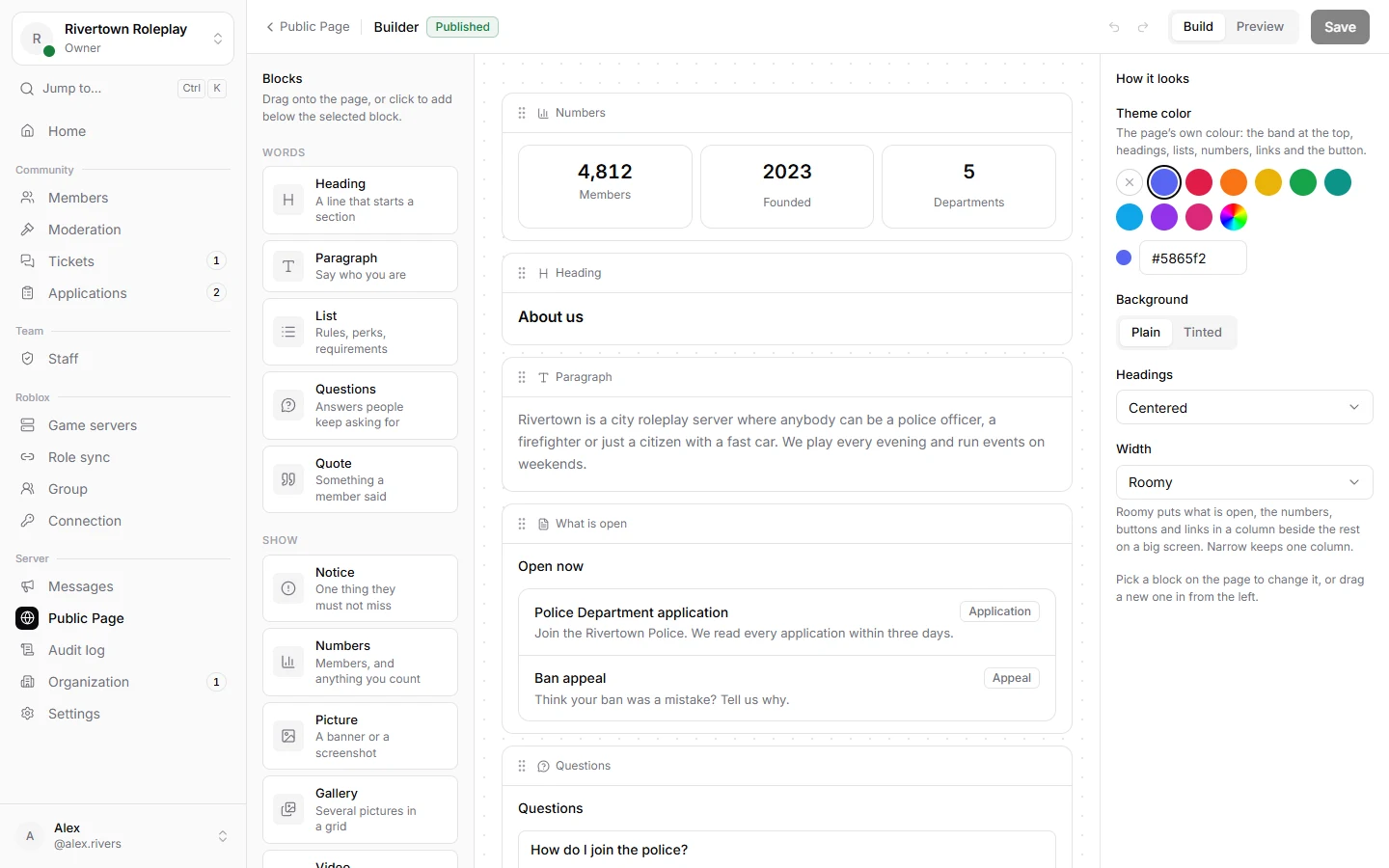Click the Home house icon in sidebar
1389x868 pixels.
(x=28, y=131)
